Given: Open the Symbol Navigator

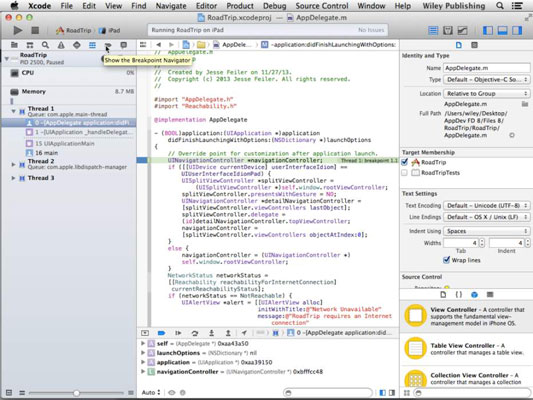Looking at the screenshot, I should coord(30,45).
